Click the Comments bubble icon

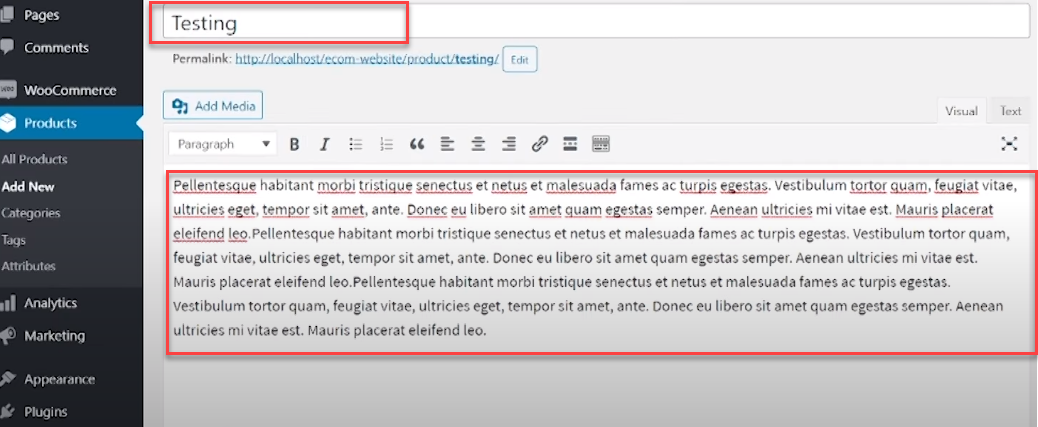(x=7, y=47)
